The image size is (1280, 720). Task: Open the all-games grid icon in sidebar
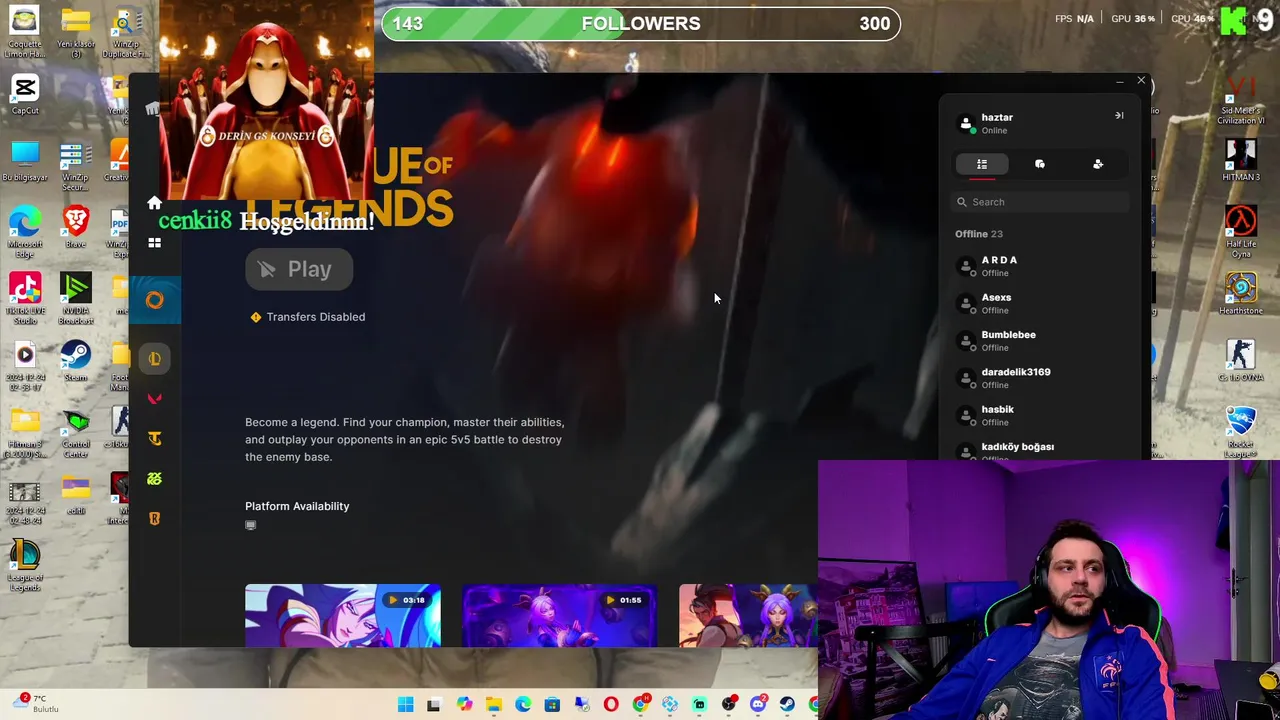pos(154,243)
